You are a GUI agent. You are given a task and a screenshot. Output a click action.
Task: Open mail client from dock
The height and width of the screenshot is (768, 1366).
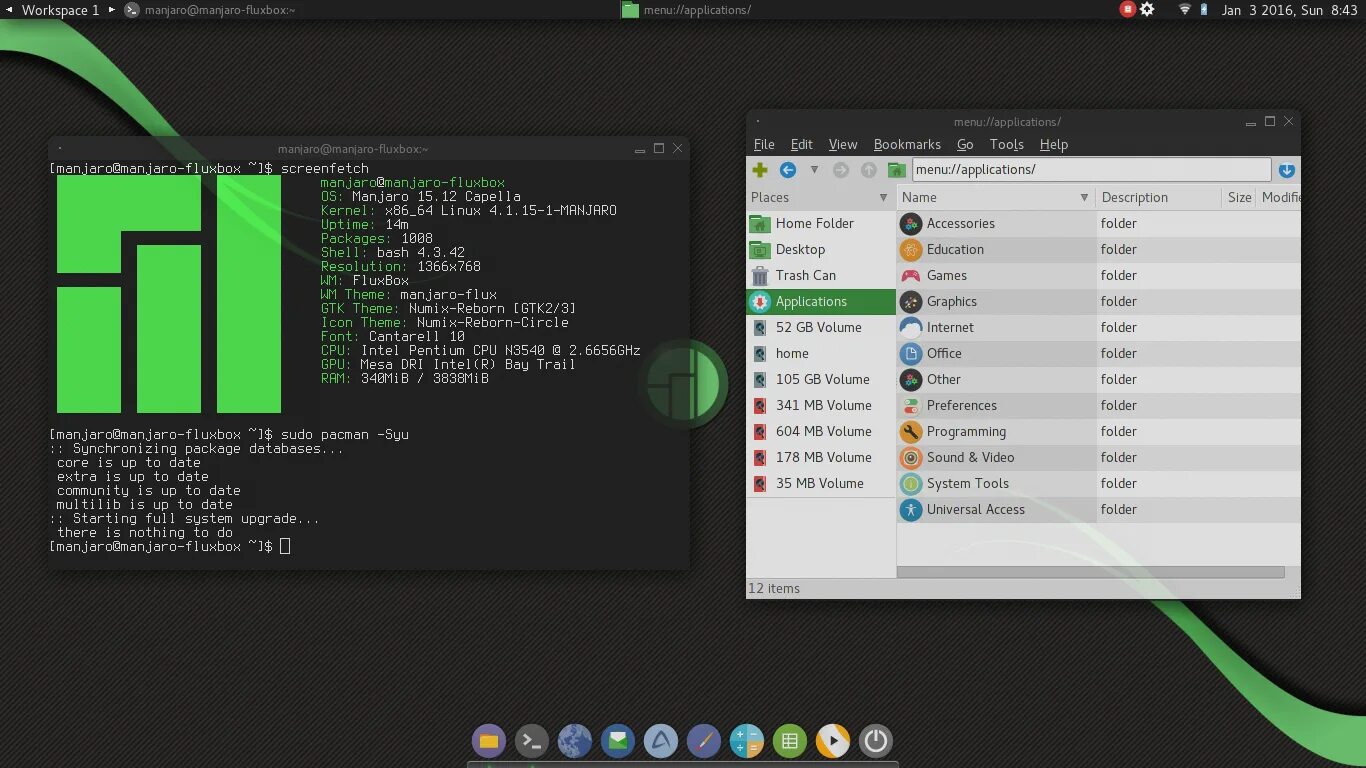pos(618,741)
